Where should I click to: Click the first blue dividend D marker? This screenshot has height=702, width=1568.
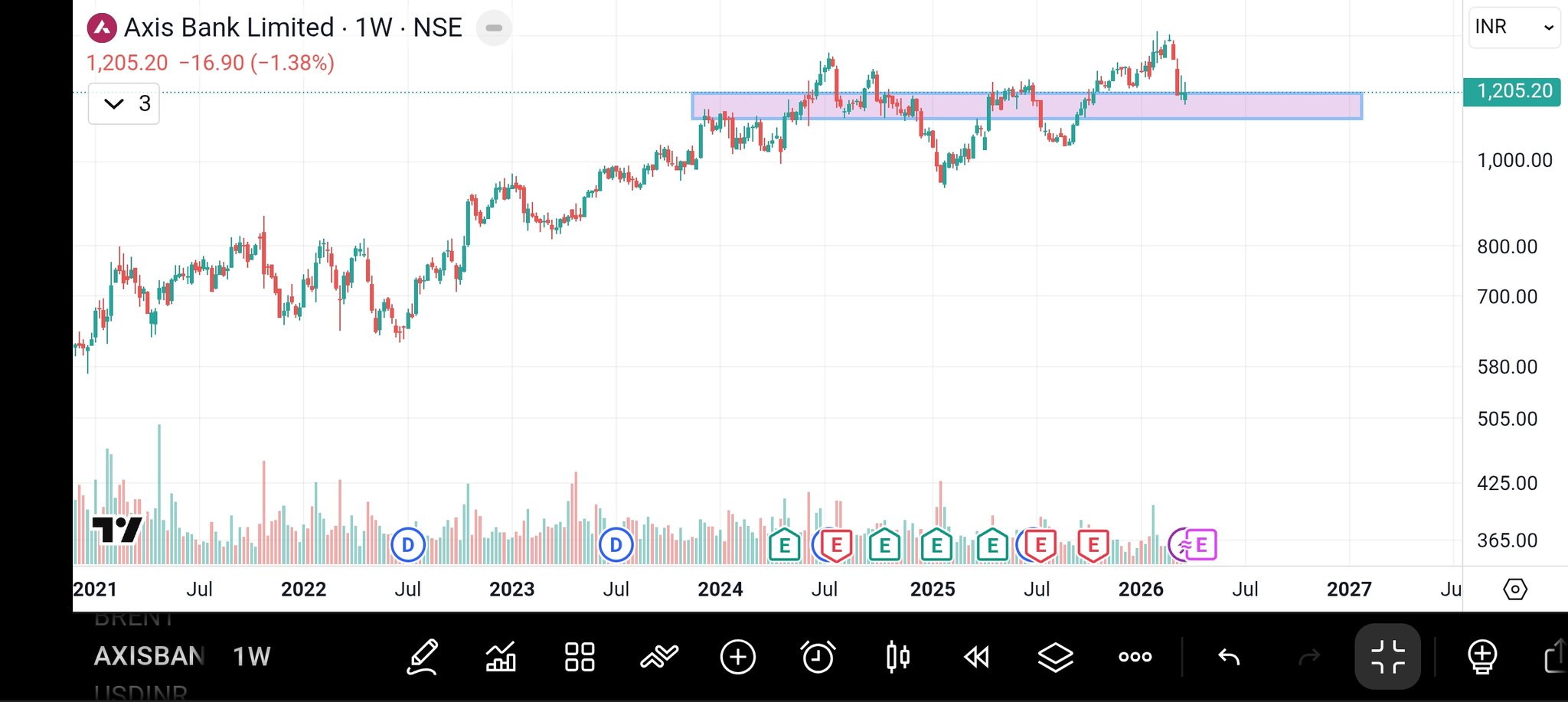[x=408, y=545]
